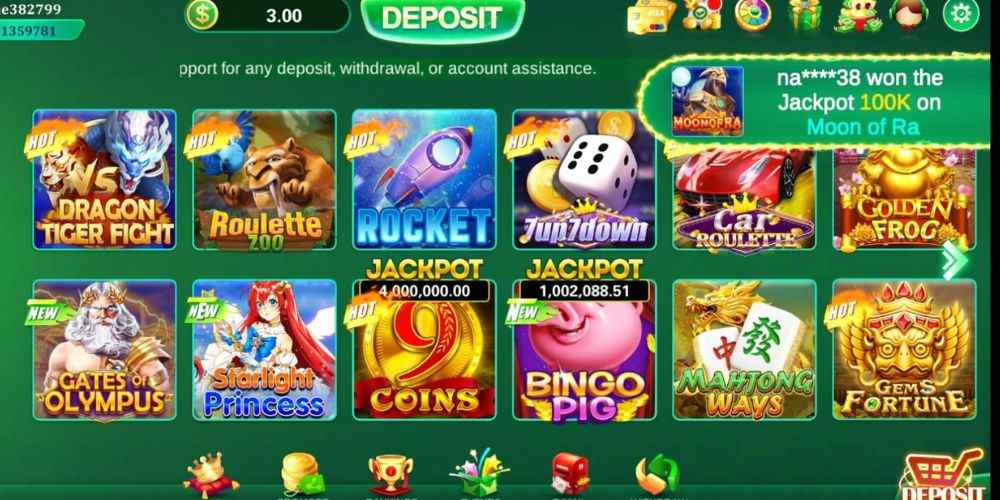Open the gold bank card icon

tap(650, 16)
